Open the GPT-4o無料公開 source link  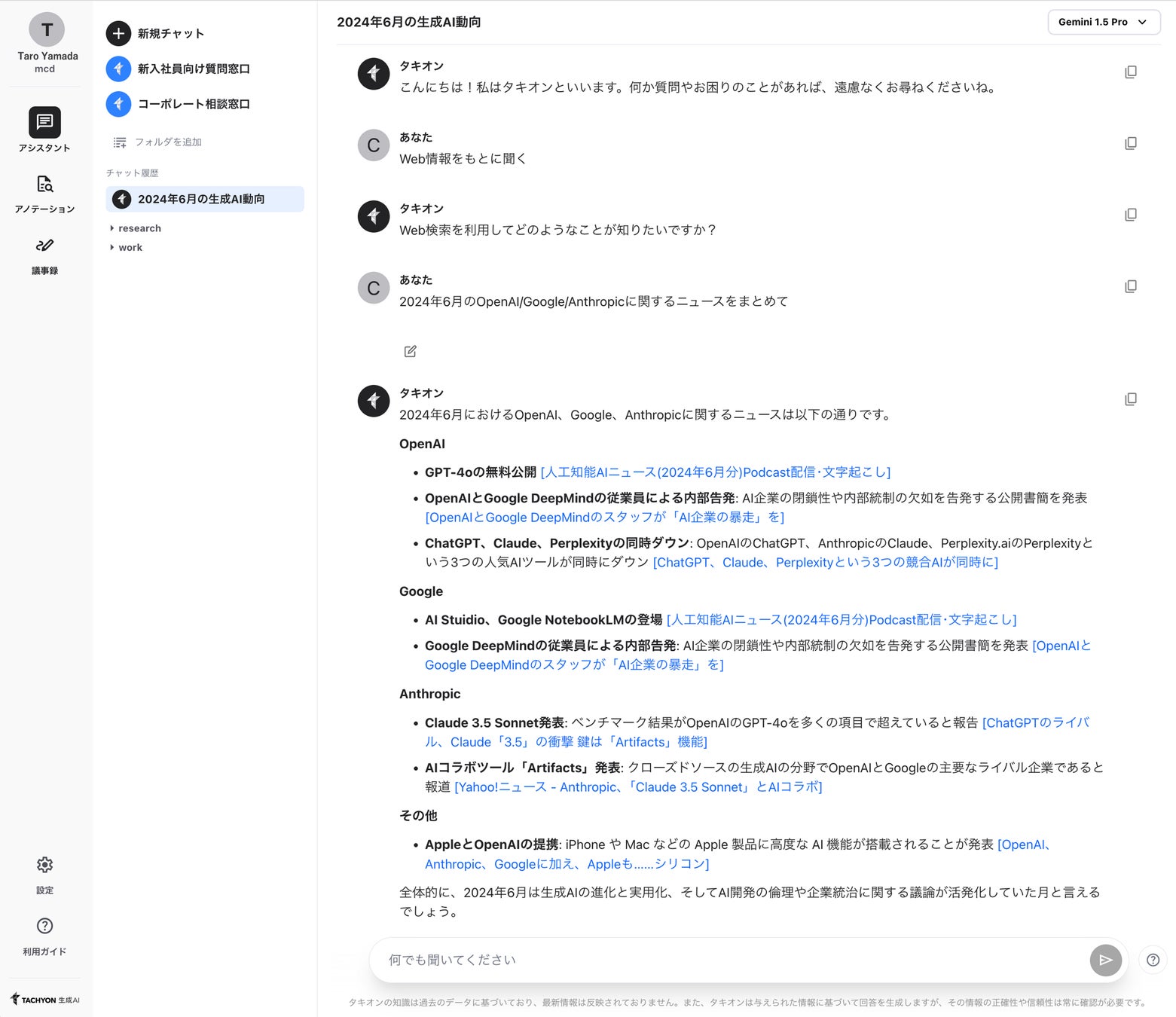point(716,472)
